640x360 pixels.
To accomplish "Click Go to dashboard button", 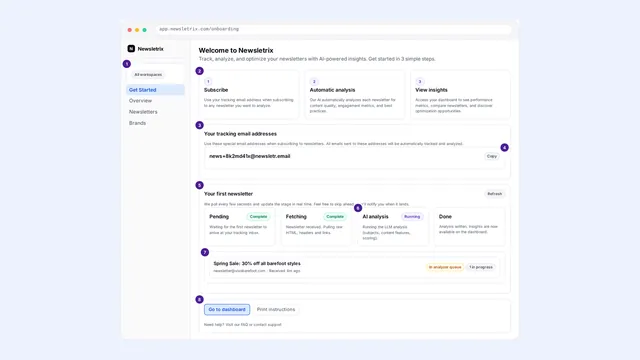I will [x=227, y=309].
